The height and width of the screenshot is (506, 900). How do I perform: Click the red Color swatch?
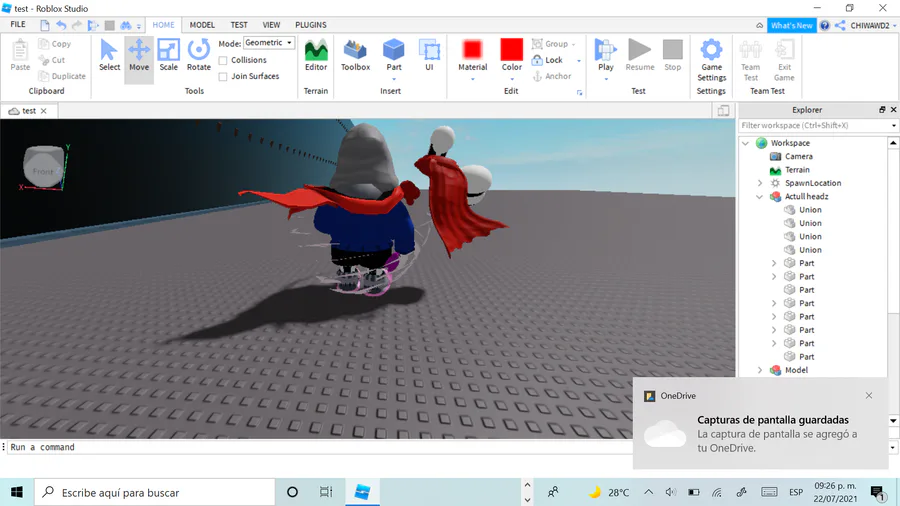tap(511, 49)
